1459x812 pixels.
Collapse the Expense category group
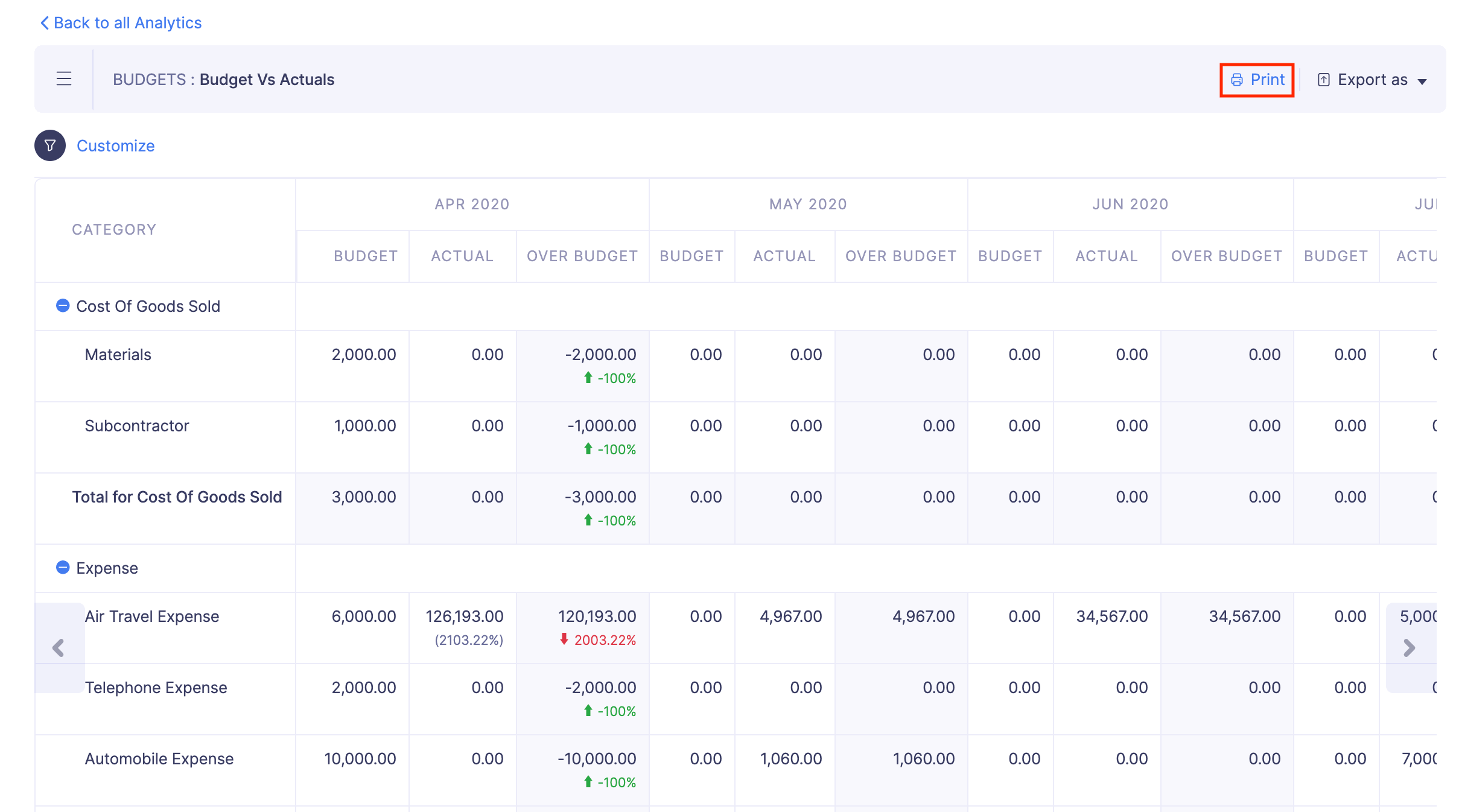tap(63, 568)
